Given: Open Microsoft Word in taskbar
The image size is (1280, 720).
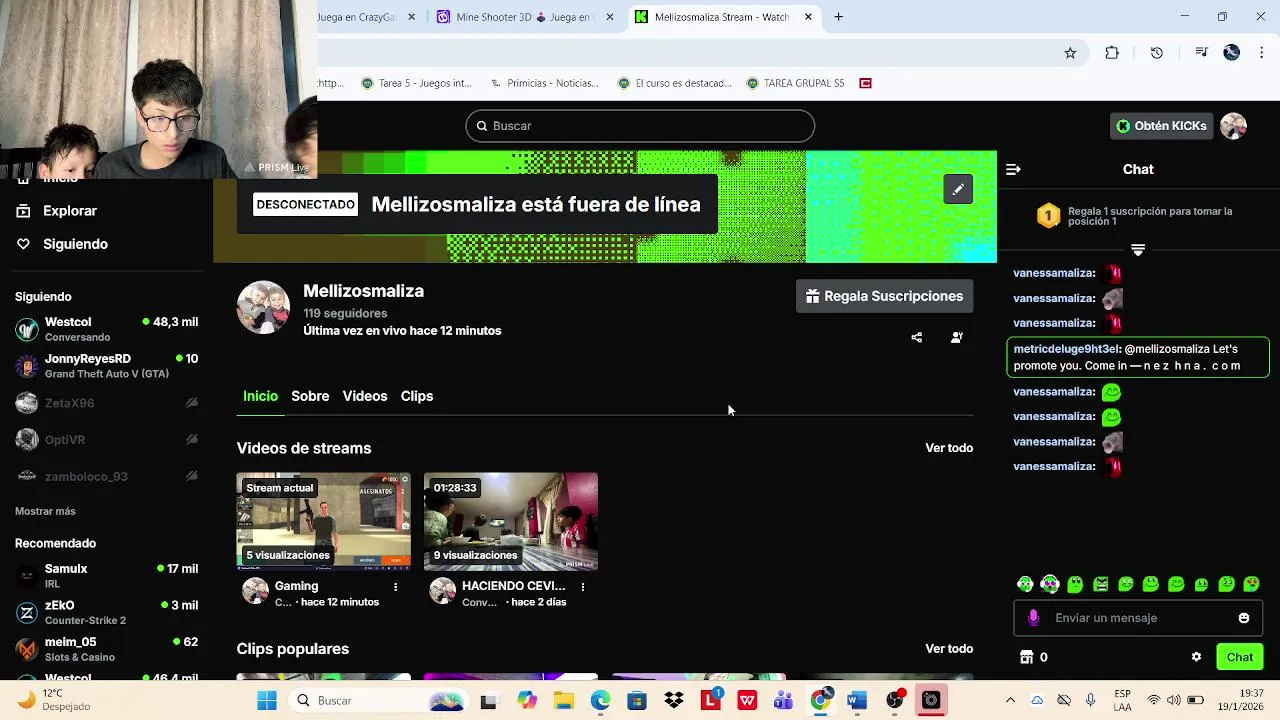Looking at the screenshot, I should coord(856,701).
